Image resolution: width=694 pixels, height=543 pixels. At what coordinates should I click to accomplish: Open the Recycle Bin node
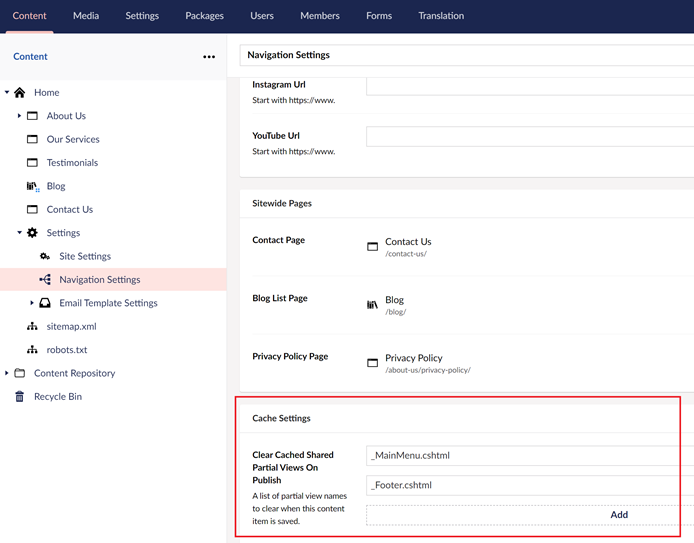[x=58, y=397]
